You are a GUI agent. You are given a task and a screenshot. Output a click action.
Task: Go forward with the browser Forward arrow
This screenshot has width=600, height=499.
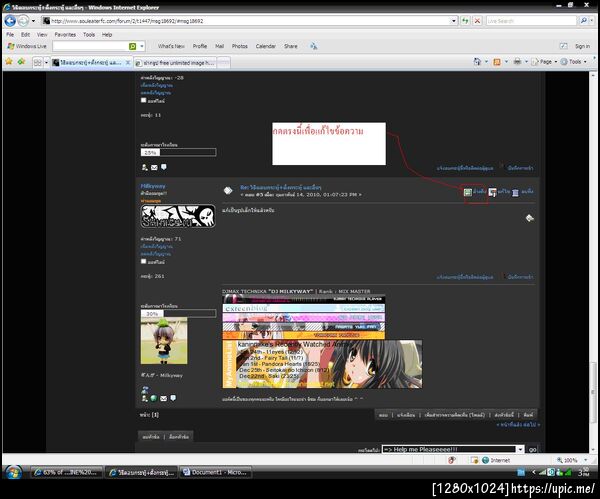pos(23,21)
